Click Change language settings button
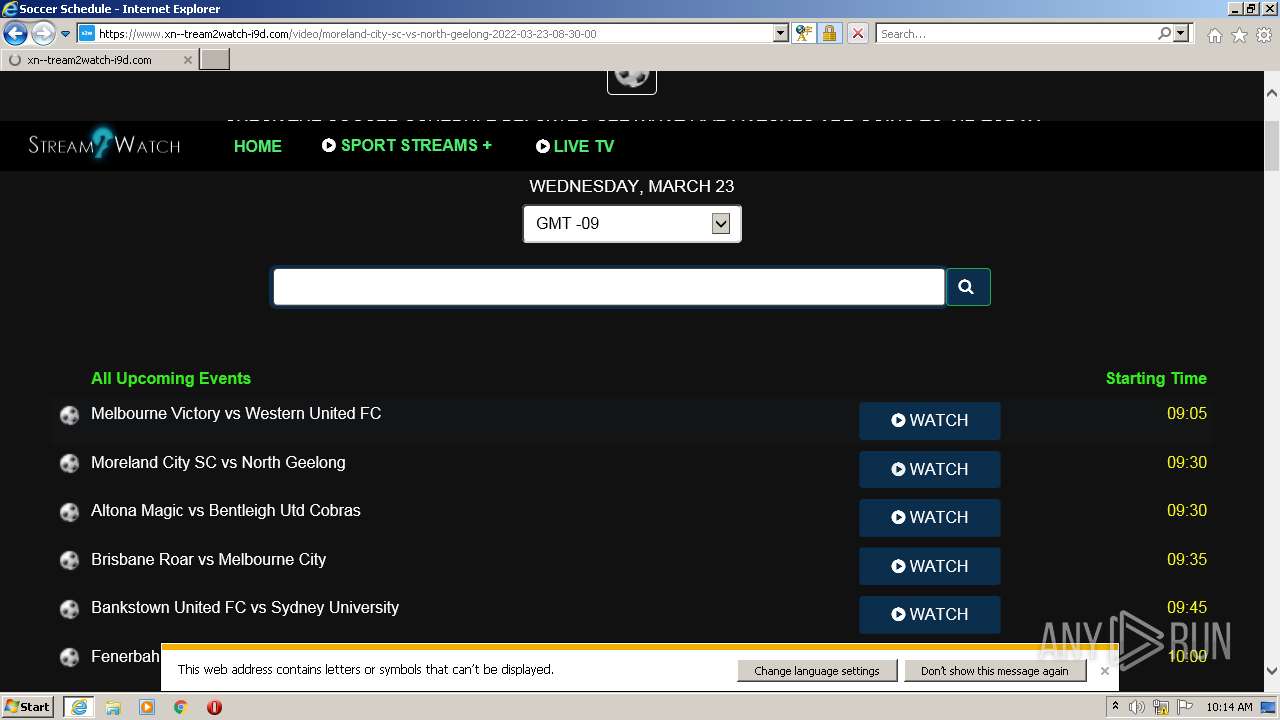The height and width of the screenshot is (720, 1280). click(817, 671)
